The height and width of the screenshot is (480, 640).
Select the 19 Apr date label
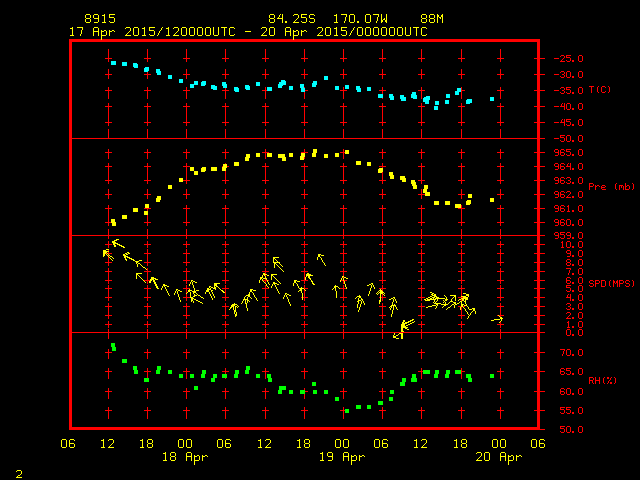pyautogui.click(x=341, y=457)
